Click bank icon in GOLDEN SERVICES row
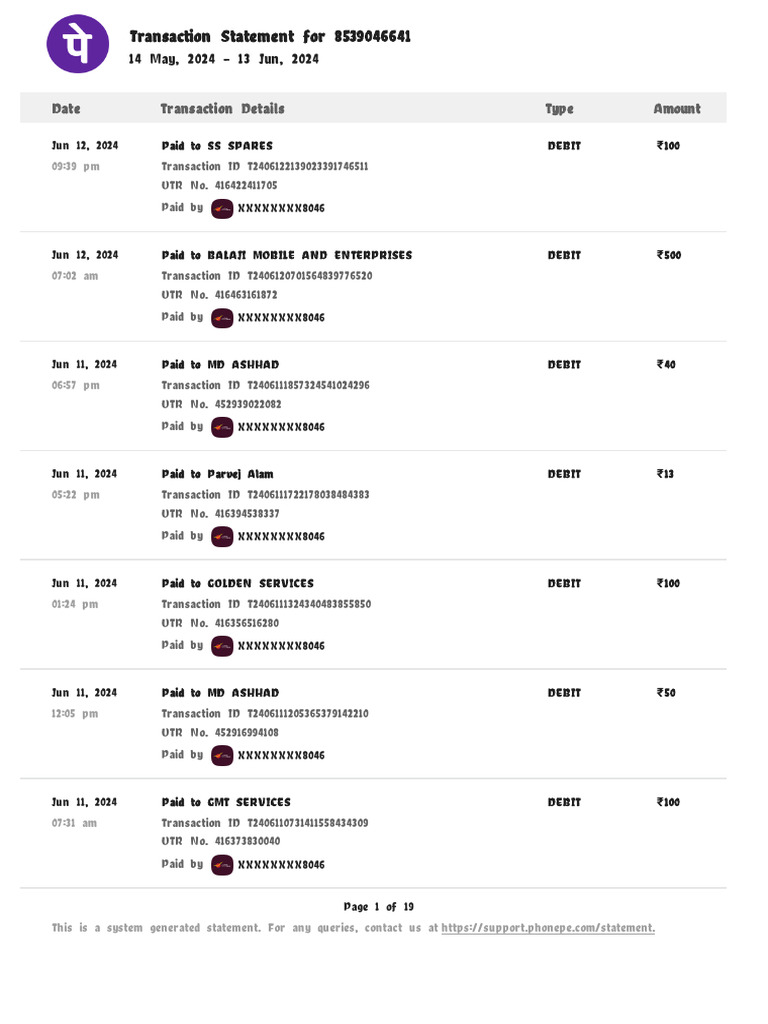The width and height of the screenshot is (768, 1024). pyautogui.click(x=222, y=646)
